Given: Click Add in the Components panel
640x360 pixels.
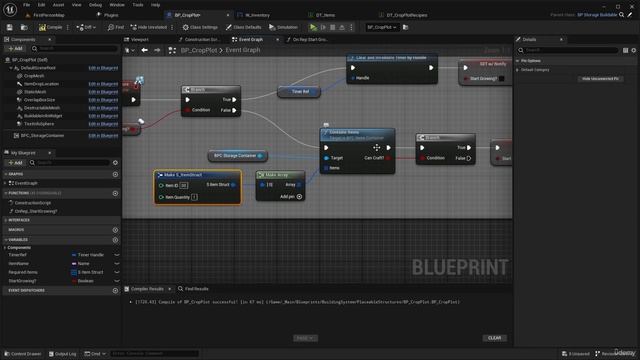Looking at the screenshot, I should (16, 49).
